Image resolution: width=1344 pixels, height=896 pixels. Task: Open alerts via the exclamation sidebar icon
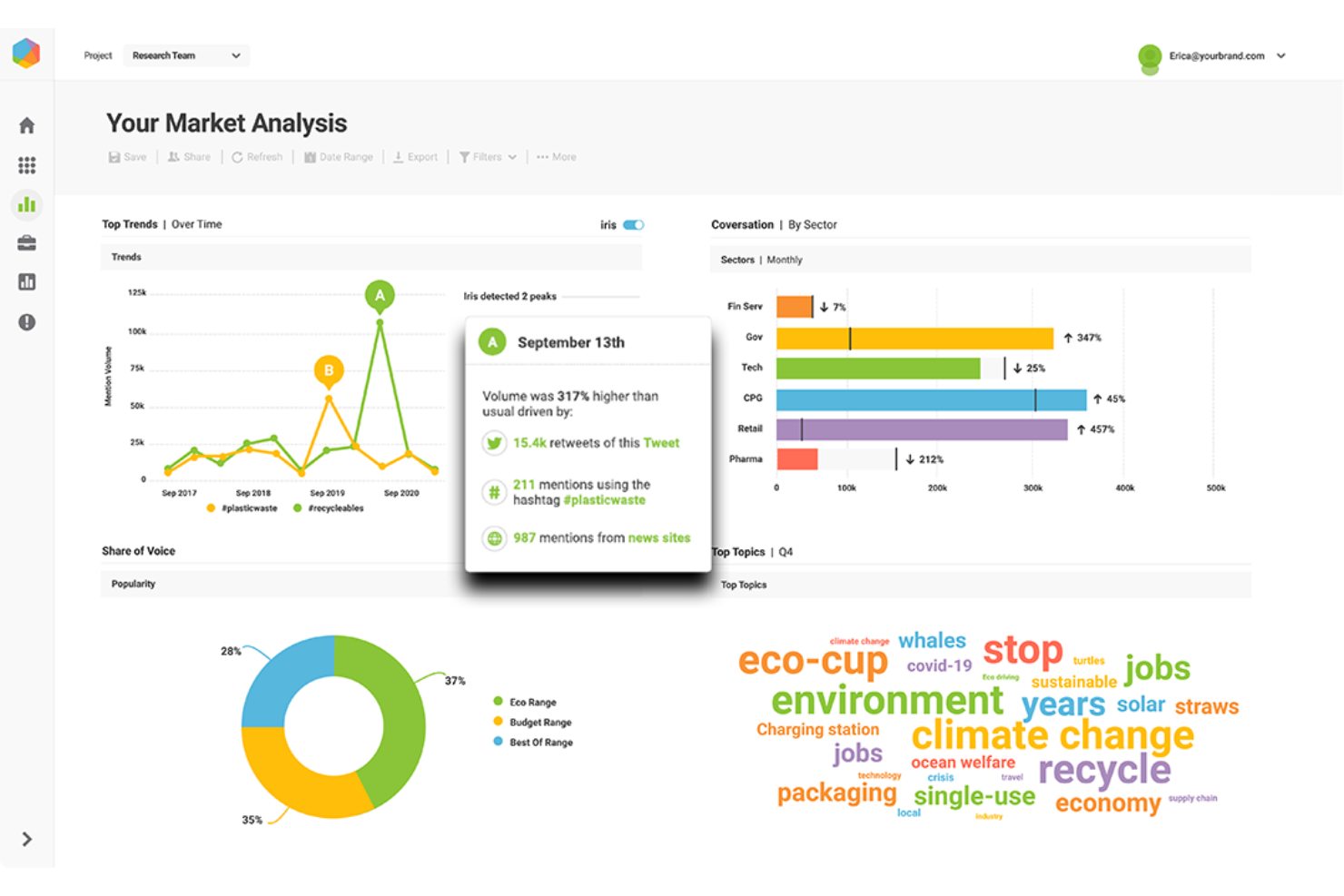pos(26,321)
